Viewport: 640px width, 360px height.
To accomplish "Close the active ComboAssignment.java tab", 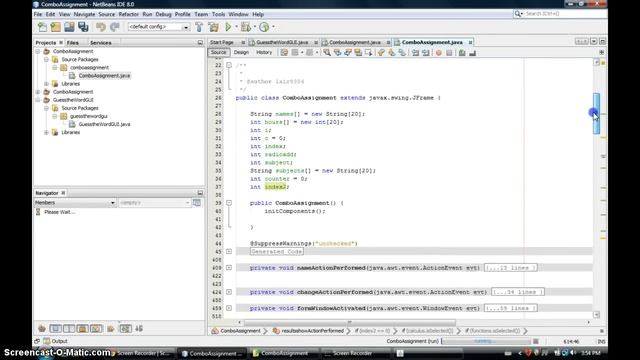I will 470,42.
